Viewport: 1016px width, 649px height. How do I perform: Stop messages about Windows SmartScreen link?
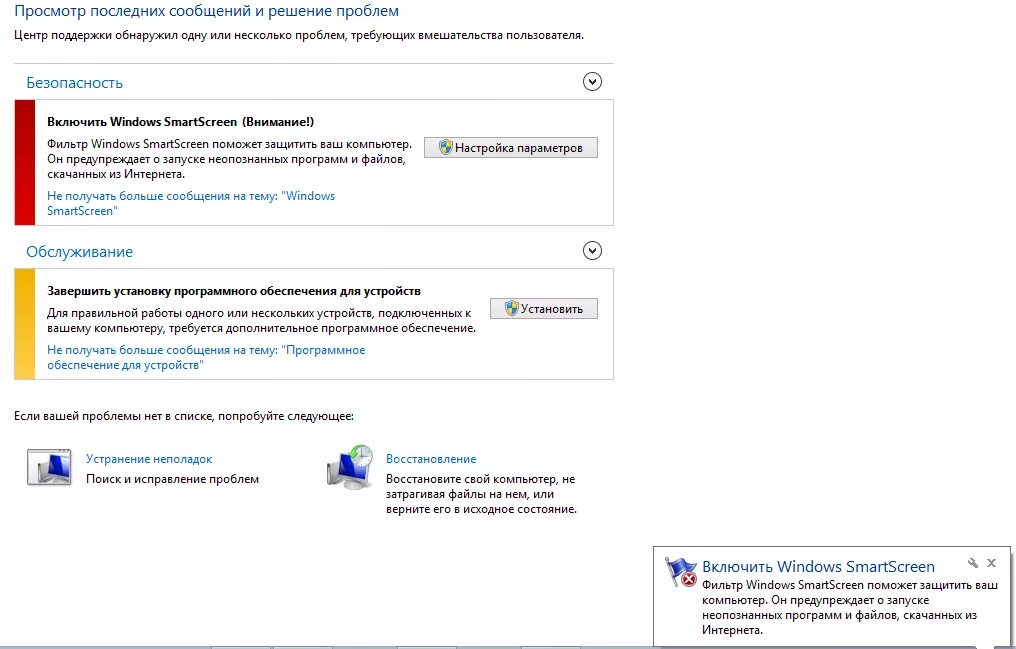coord(191,203)
